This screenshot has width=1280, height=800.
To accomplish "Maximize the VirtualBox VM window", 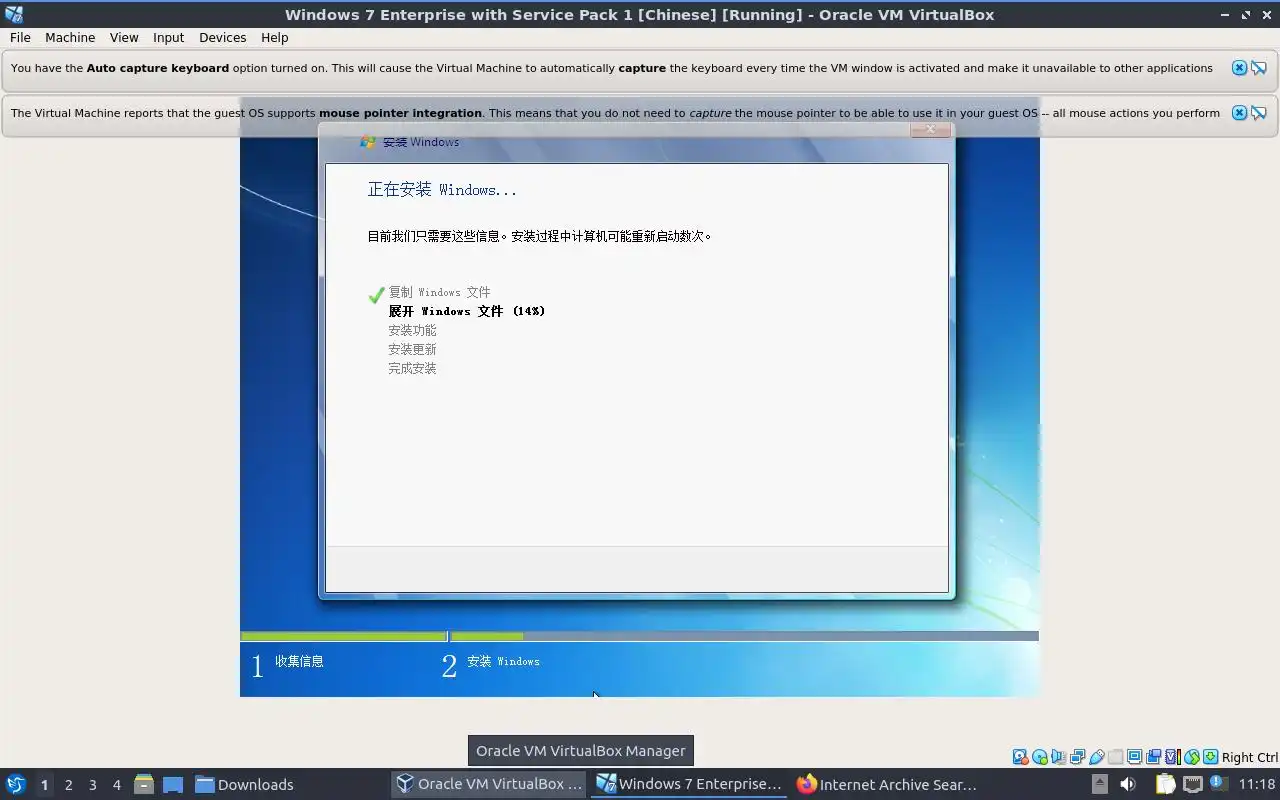I will click(1246, 14).
